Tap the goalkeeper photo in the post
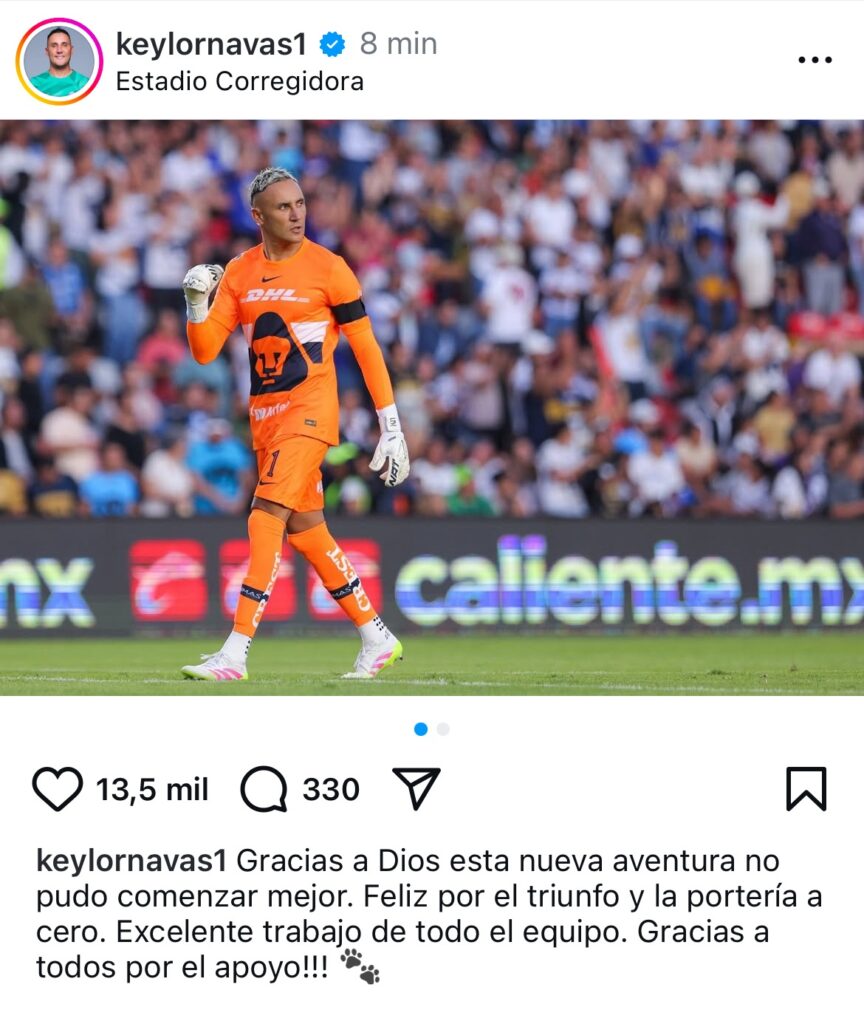864x1024 pixels. tap(432, 408)
